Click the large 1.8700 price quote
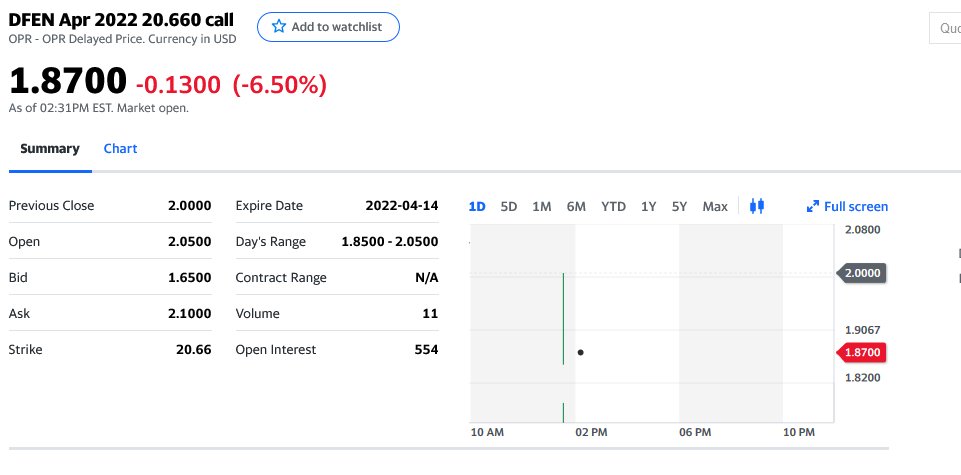The width and height of the screenshot is (961, 475). click(67, 81)
